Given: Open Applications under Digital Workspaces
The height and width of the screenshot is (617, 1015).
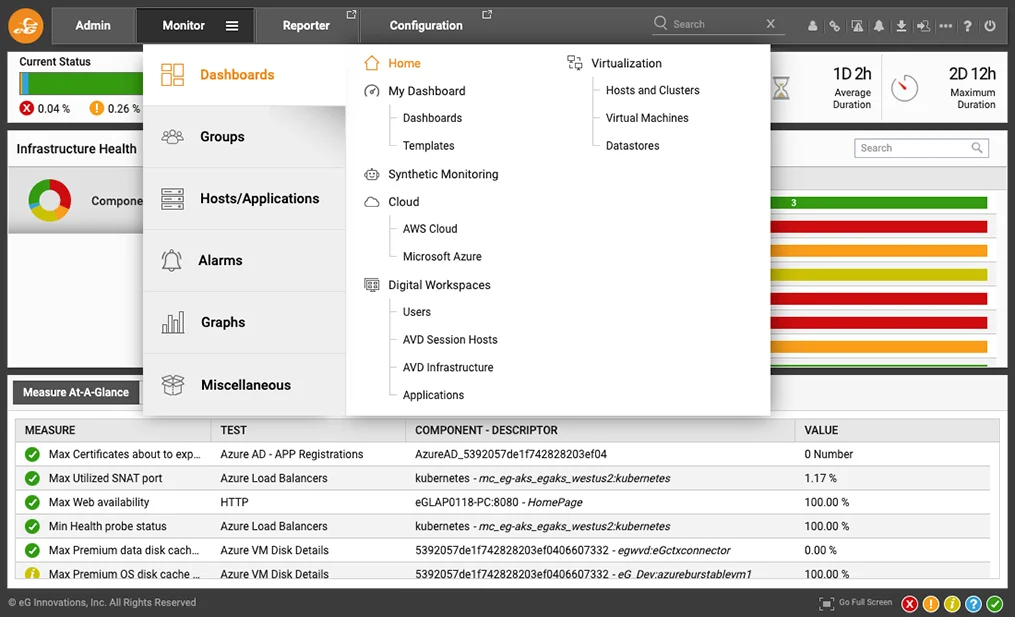Looking at the screenshot, I should (x=433, y=395).
